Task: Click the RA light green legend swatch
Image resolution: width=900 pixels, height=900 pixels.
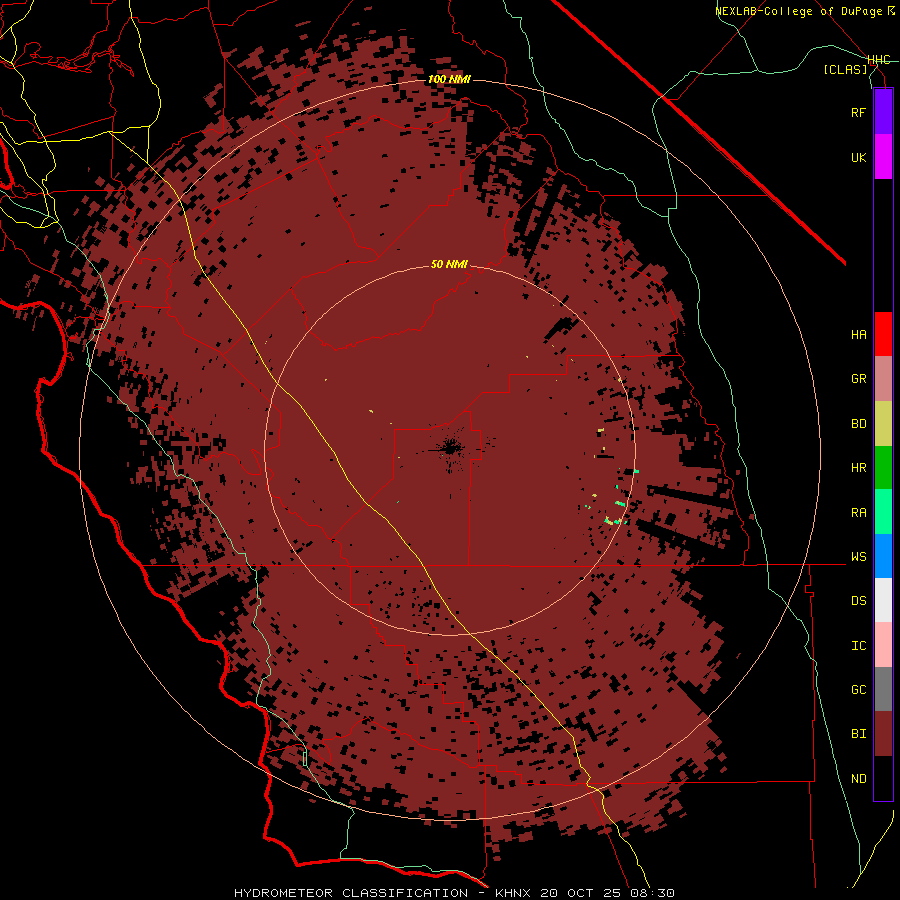Action: click(x=883, y=512)
